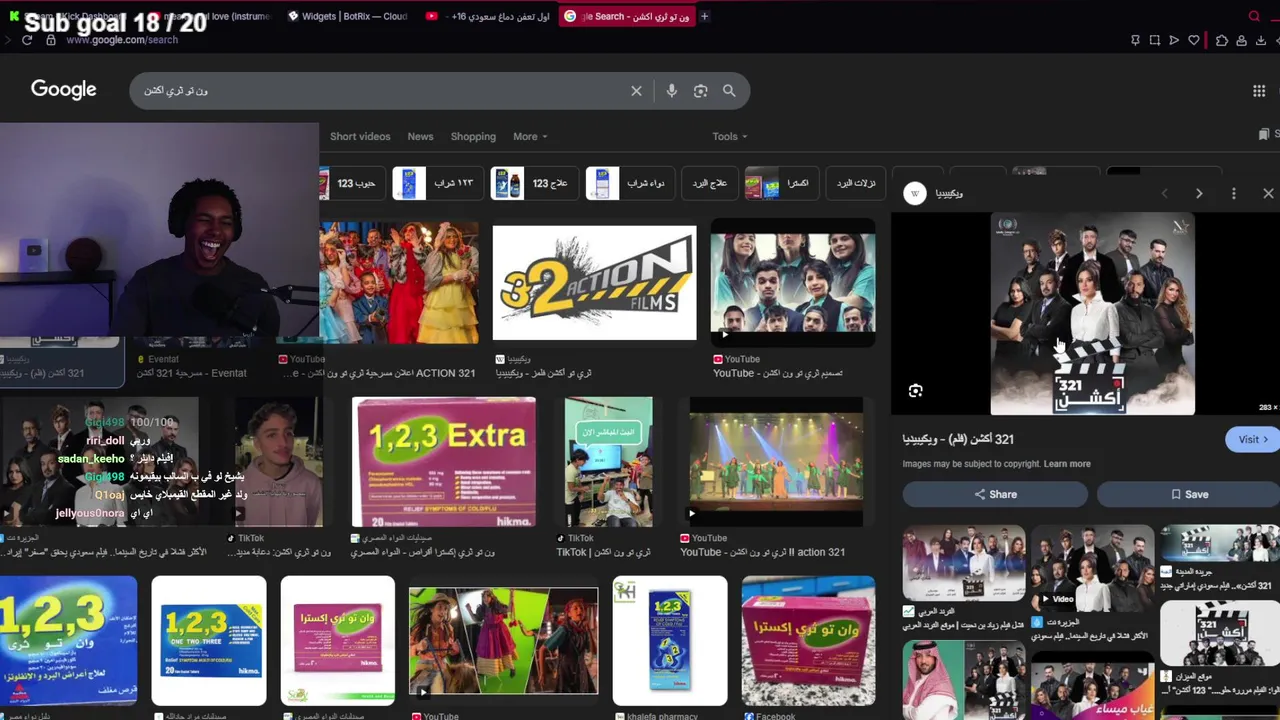Screen dimensions: 1280x720
Task: Expand the Tools dropdown
Action: [730, 136]
